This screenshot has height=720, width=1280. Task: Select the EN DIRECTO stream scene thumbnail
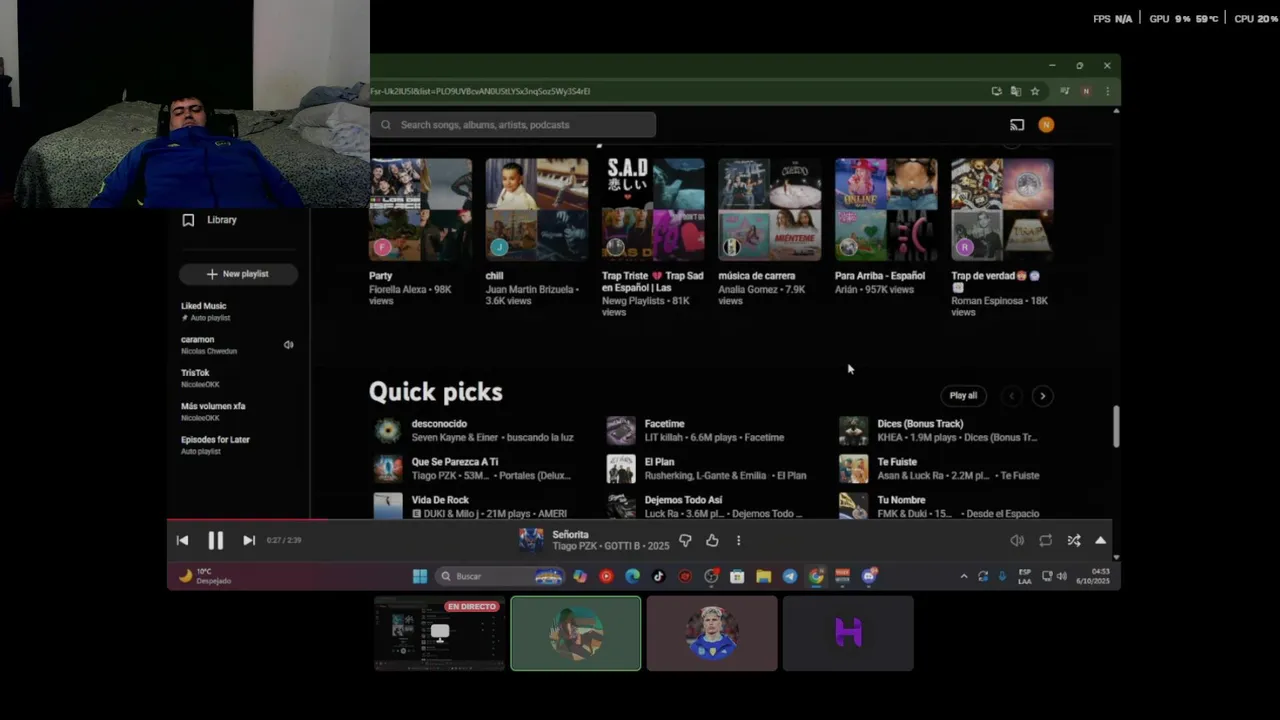(440, 633)
